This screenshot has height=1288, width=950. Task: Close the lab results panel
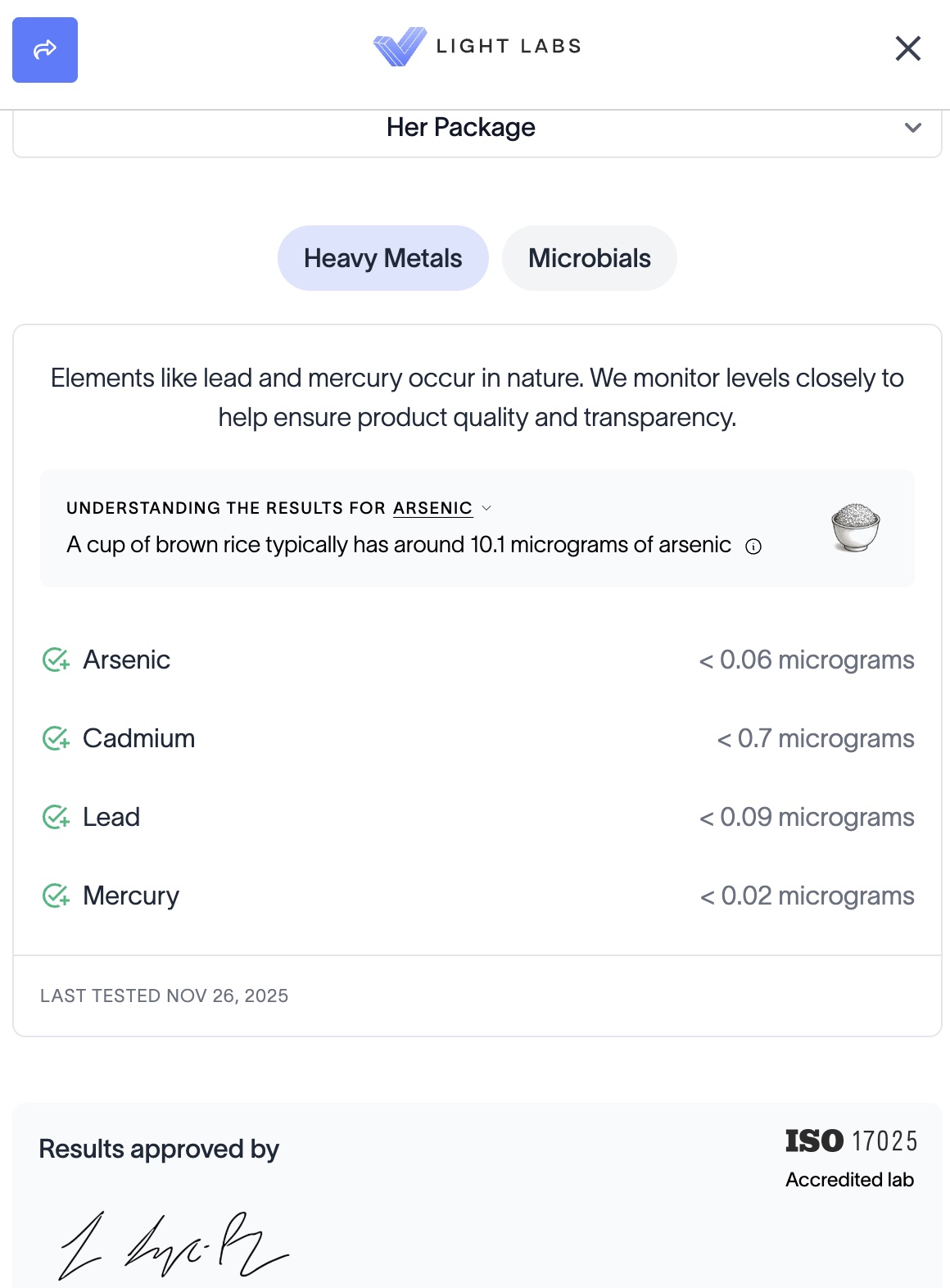coord(908,48)
